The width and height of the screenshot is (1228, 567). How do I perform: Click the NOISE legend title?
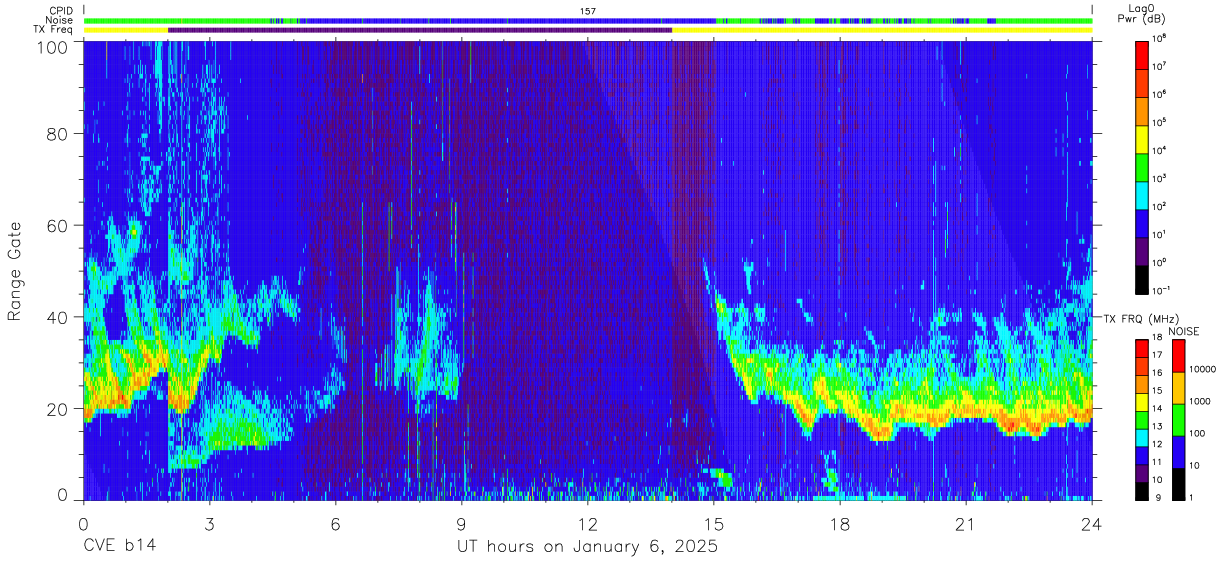pos(1184,331)
